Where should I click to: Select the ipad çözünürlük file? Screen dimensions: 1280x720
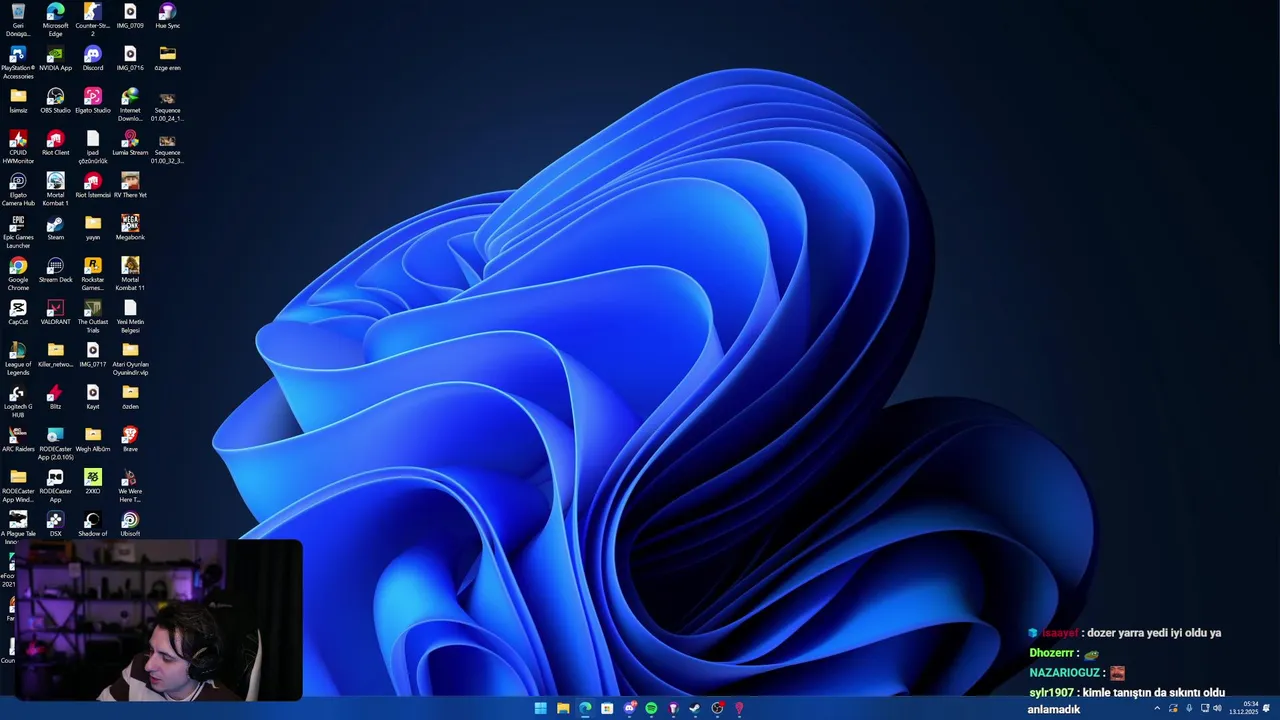click(92, 147)
